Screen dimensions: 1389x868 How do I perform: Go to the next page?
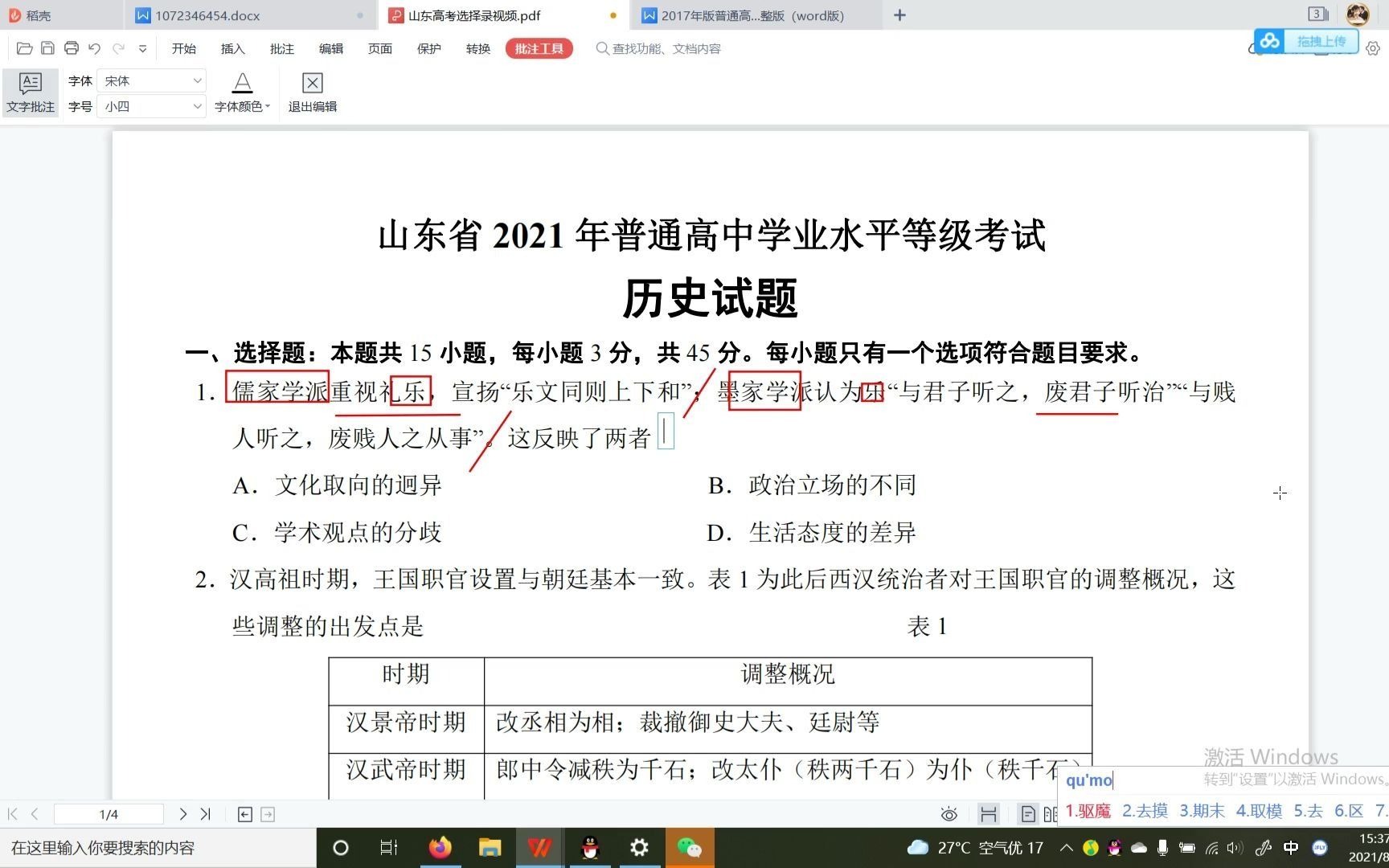click(x=182, y=814)
